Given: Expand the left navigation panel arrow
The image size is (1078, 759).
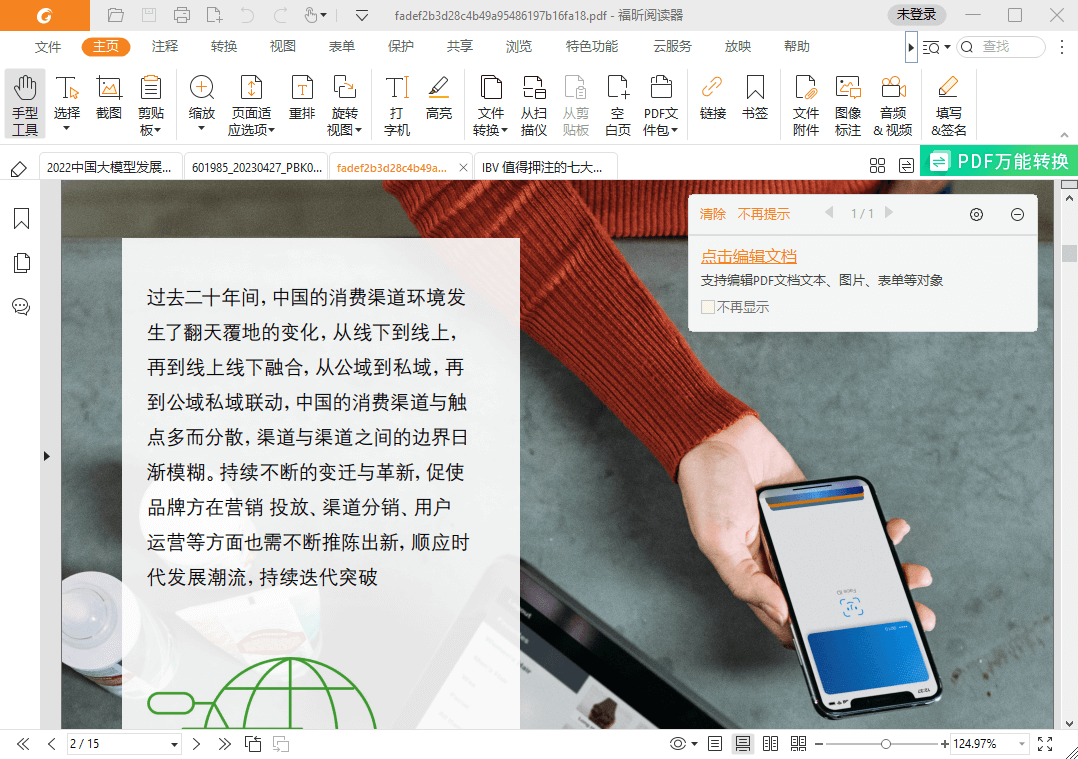Looking at the screenshot, I should (x=46, y=456).
